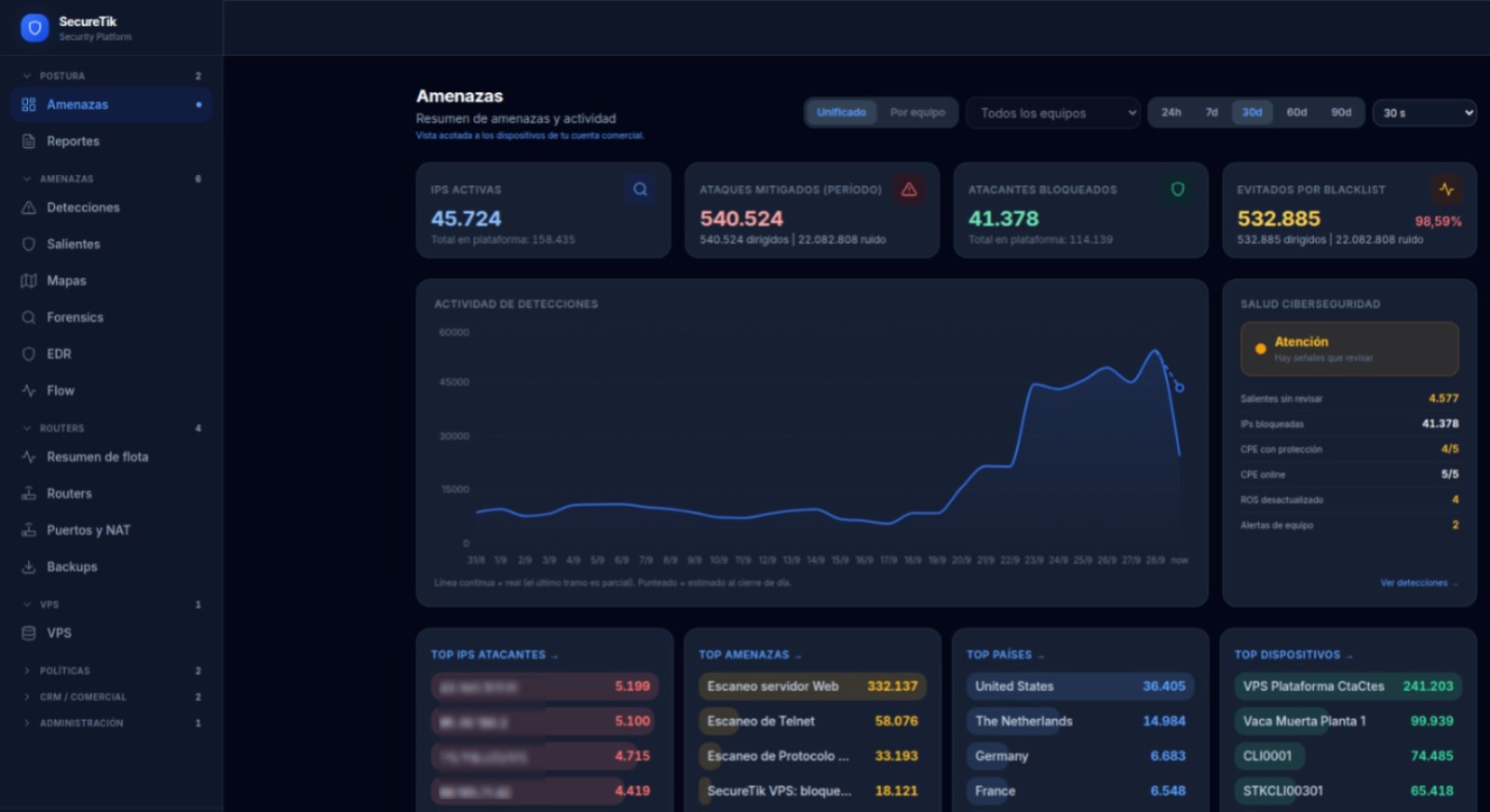Click the shield icon on Atacantes Bloqueados card
1490x812 pixels.
click(x=1178, y=189)
